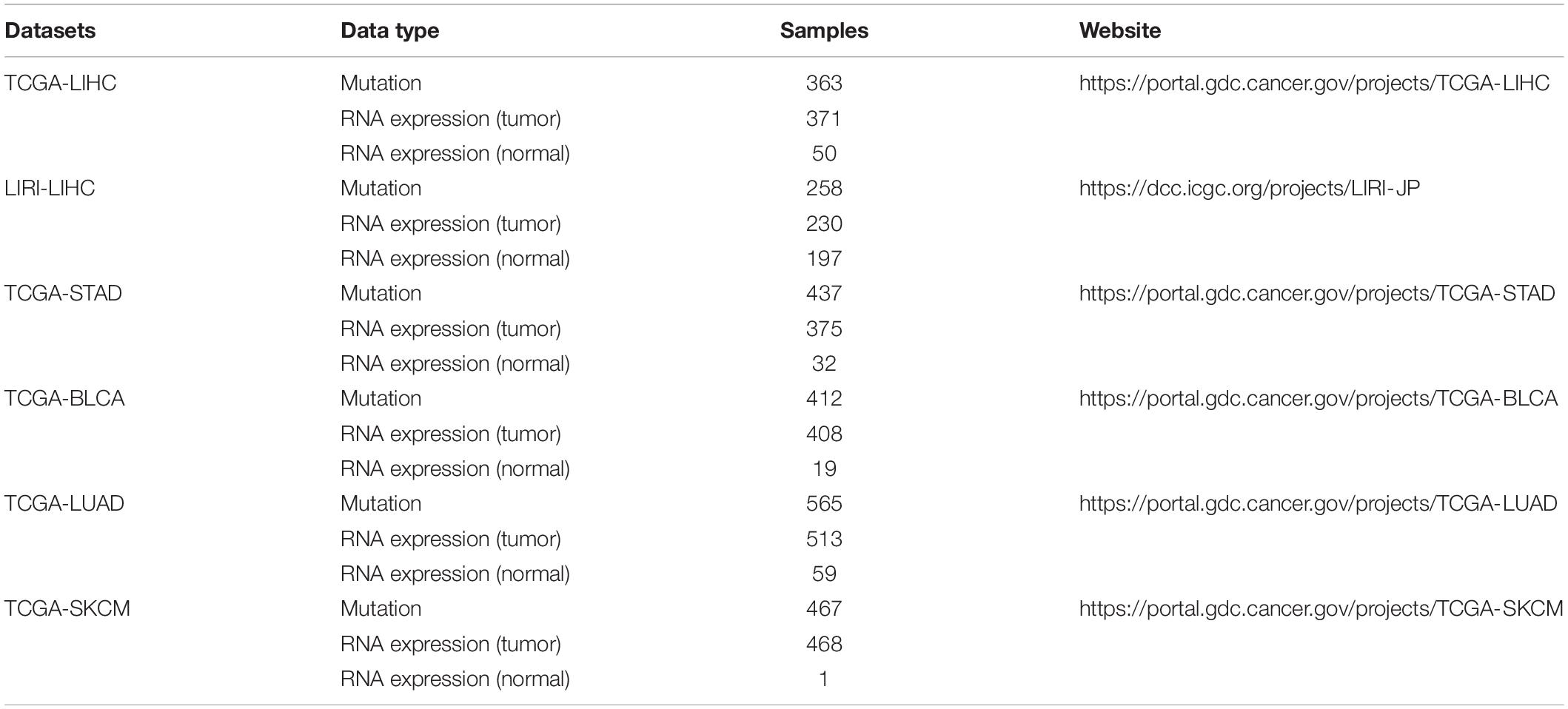Viewport: 1568px width, 709px height.
Task: Open the TCGA-LIHC portal link
Action: (x=1314, y=83)
